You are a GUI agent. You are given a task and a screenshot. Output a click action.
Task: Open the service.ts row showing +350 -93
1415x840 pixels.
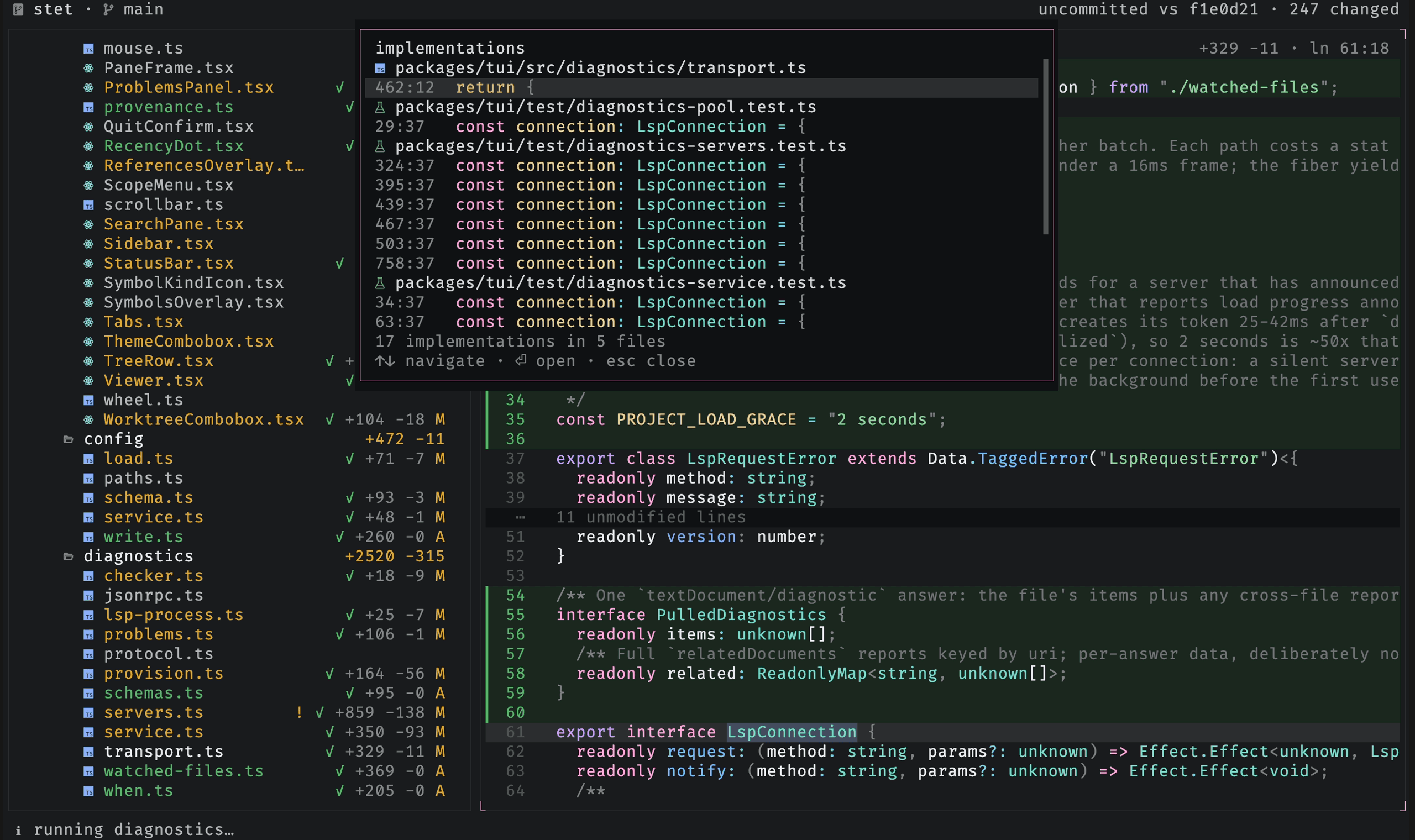click(154, 732)
